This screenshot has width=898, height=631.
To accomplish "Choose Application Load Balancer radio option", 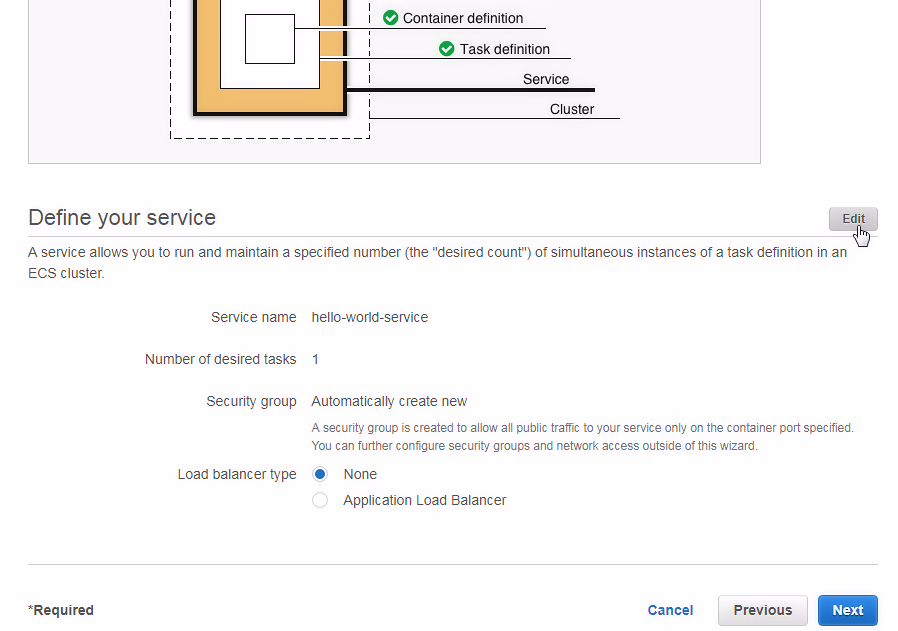I will coord(320,500).
